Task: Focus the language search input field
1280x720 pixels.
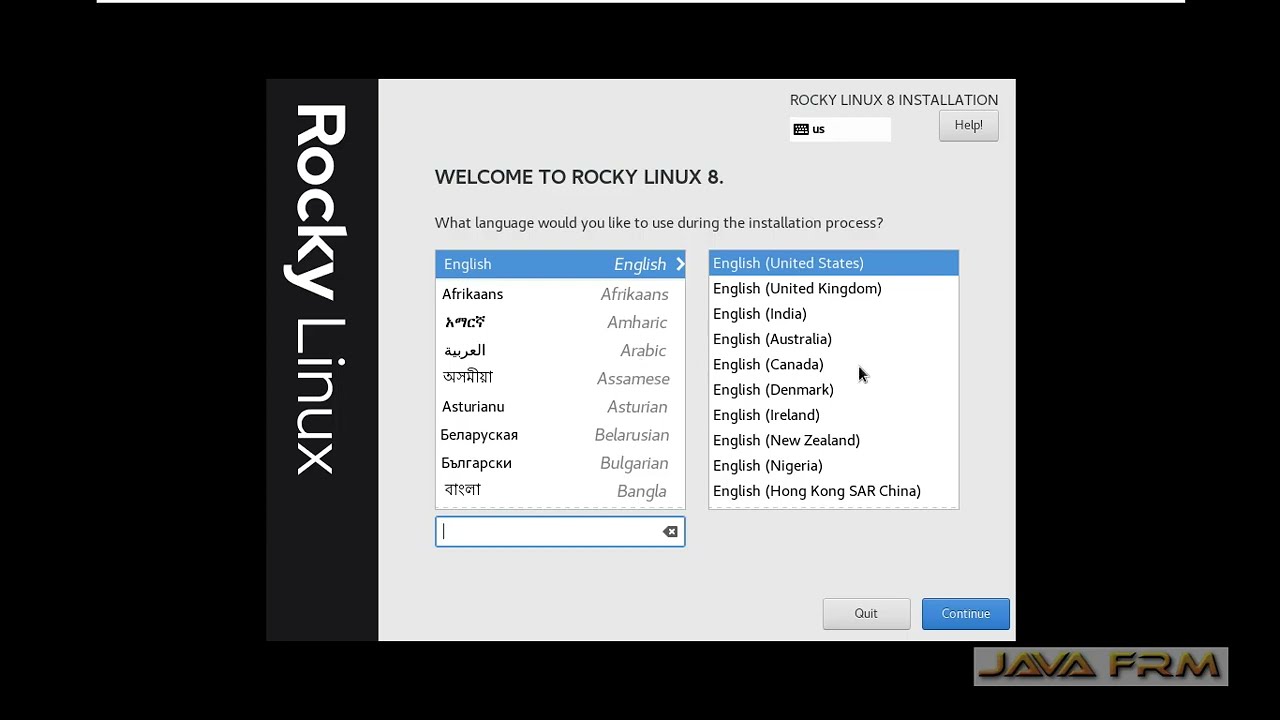Action: [x=560, y=532]
